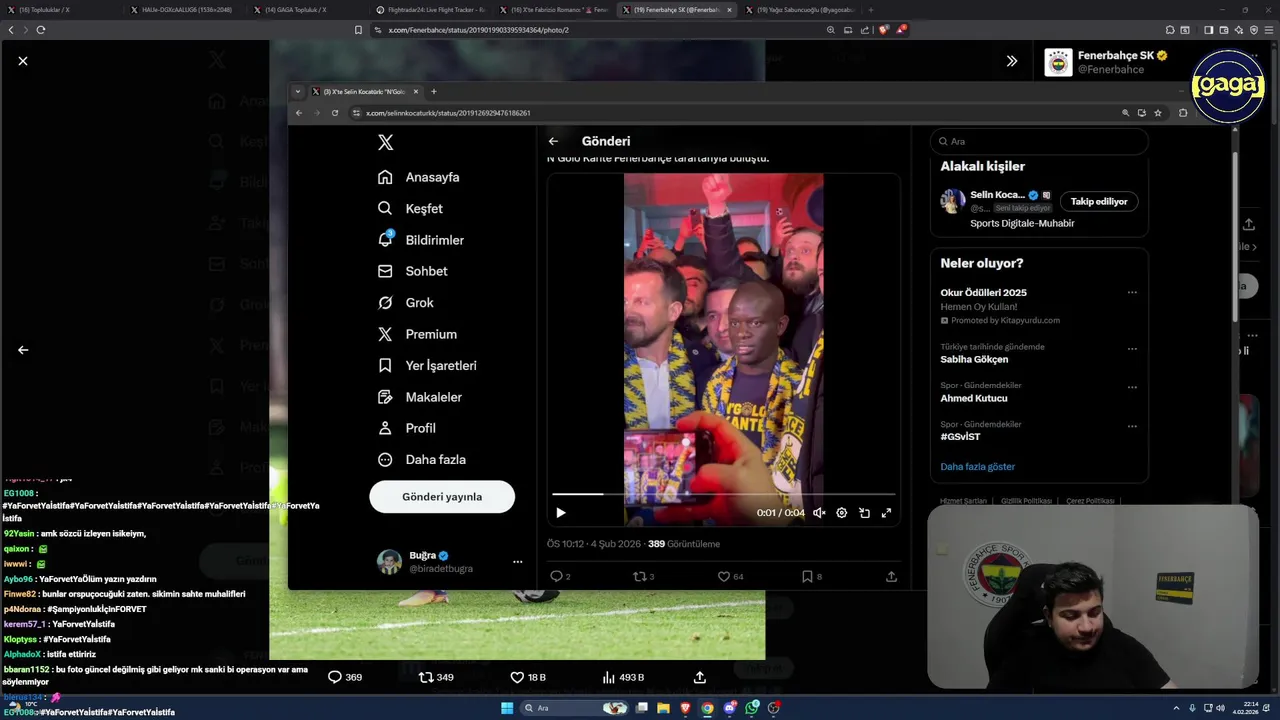This screenshot has width=1280, height=720.
Task: Bookmark the inner page with the star
Action: 1158,113
